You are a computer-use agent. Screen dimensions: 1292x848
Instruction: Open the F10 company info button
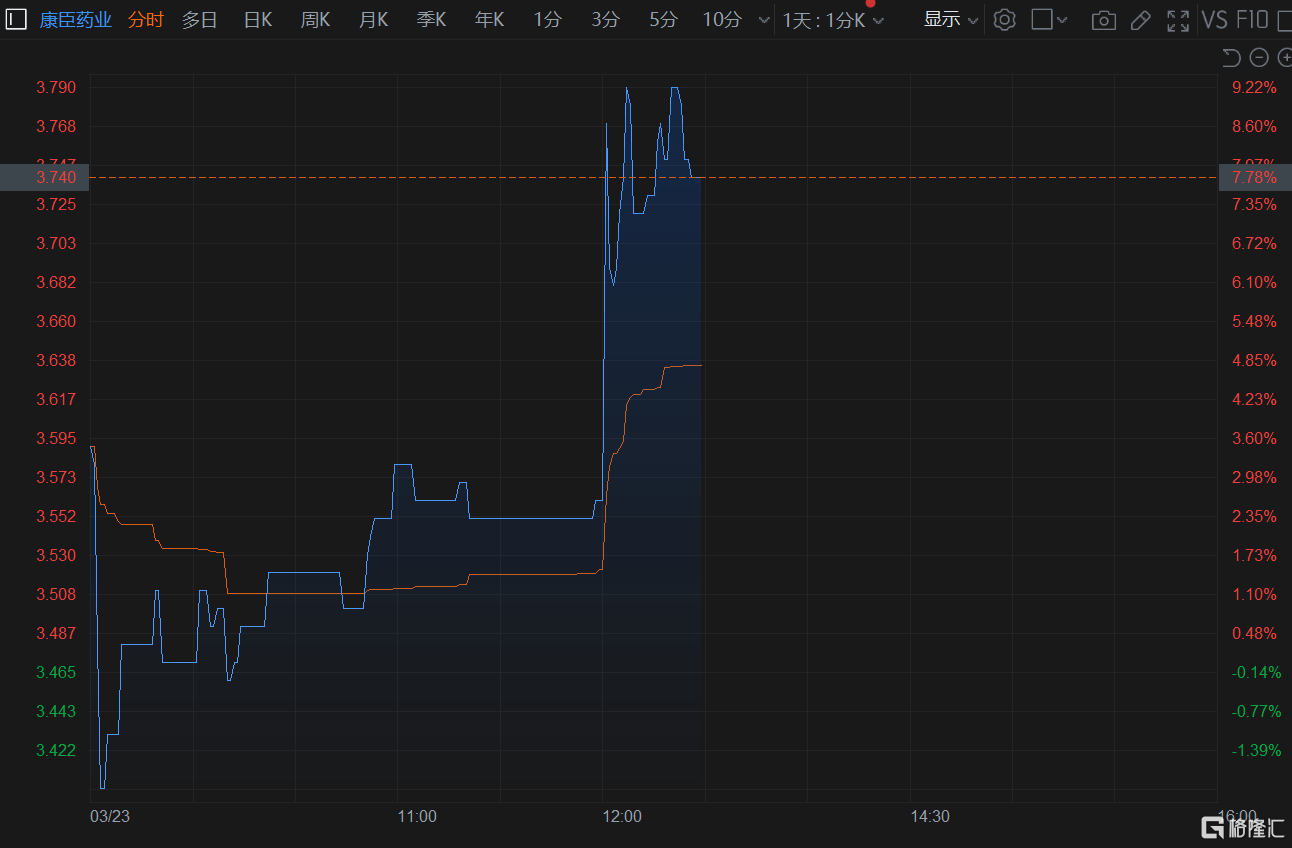1252,20
